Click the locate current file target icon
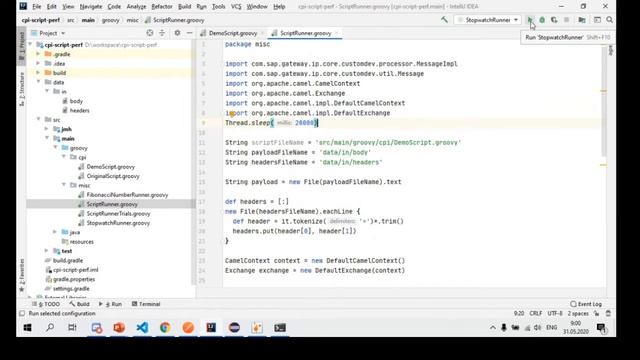The width and height of the screenshot is (640, 360). coord(150,33)
